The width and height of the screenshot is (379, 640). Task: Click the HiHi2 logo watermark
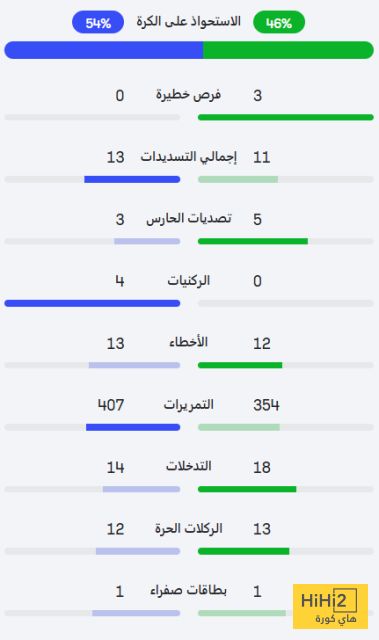click(330, 606)
